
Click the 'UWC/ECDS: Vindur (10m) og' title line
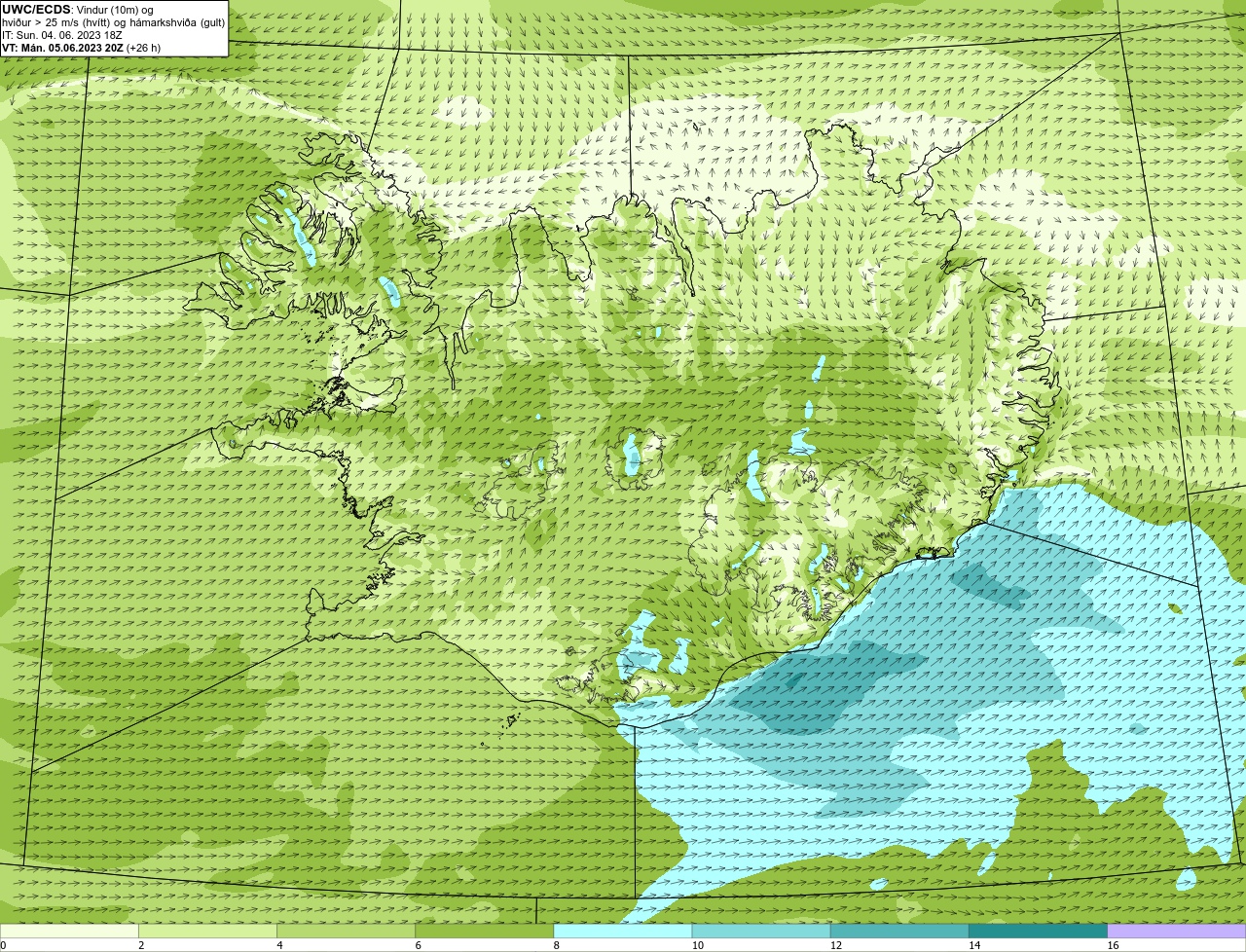click(78, 10)
